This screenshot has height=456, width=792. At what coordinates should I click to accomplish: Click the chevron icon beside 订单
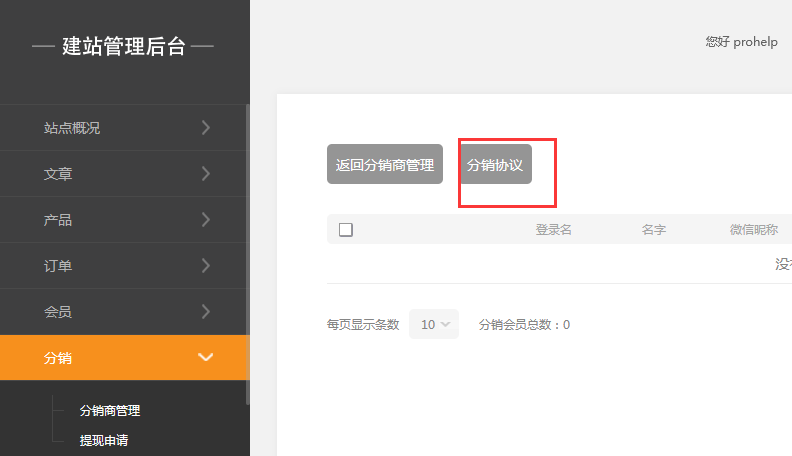coord(205,265)
